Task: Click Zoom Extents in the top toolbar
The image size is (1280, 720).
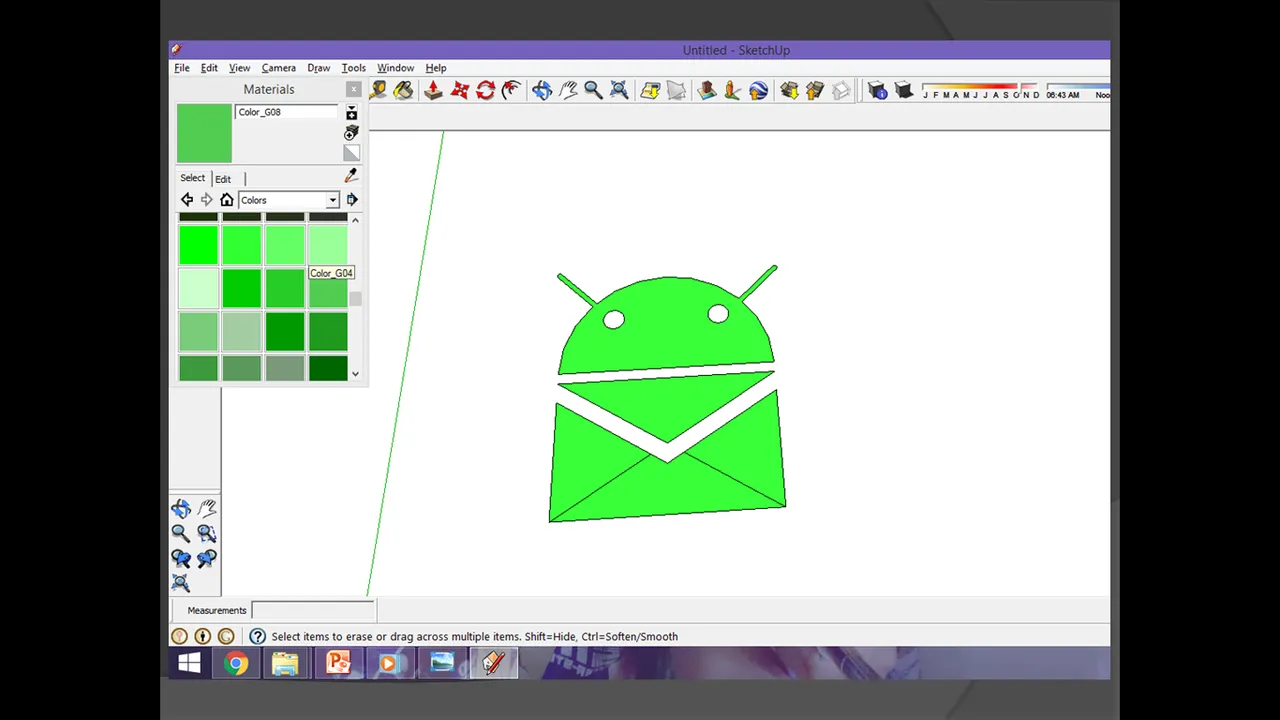Action: coord(619,91)
